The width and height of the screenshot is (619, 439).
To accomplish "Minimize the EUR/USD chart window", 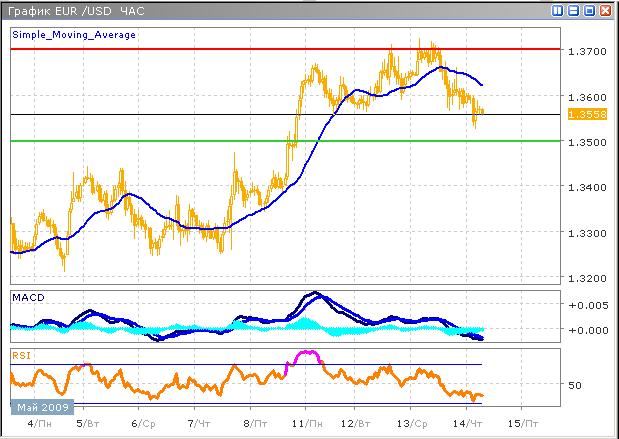I will click(x=573, y=10).
